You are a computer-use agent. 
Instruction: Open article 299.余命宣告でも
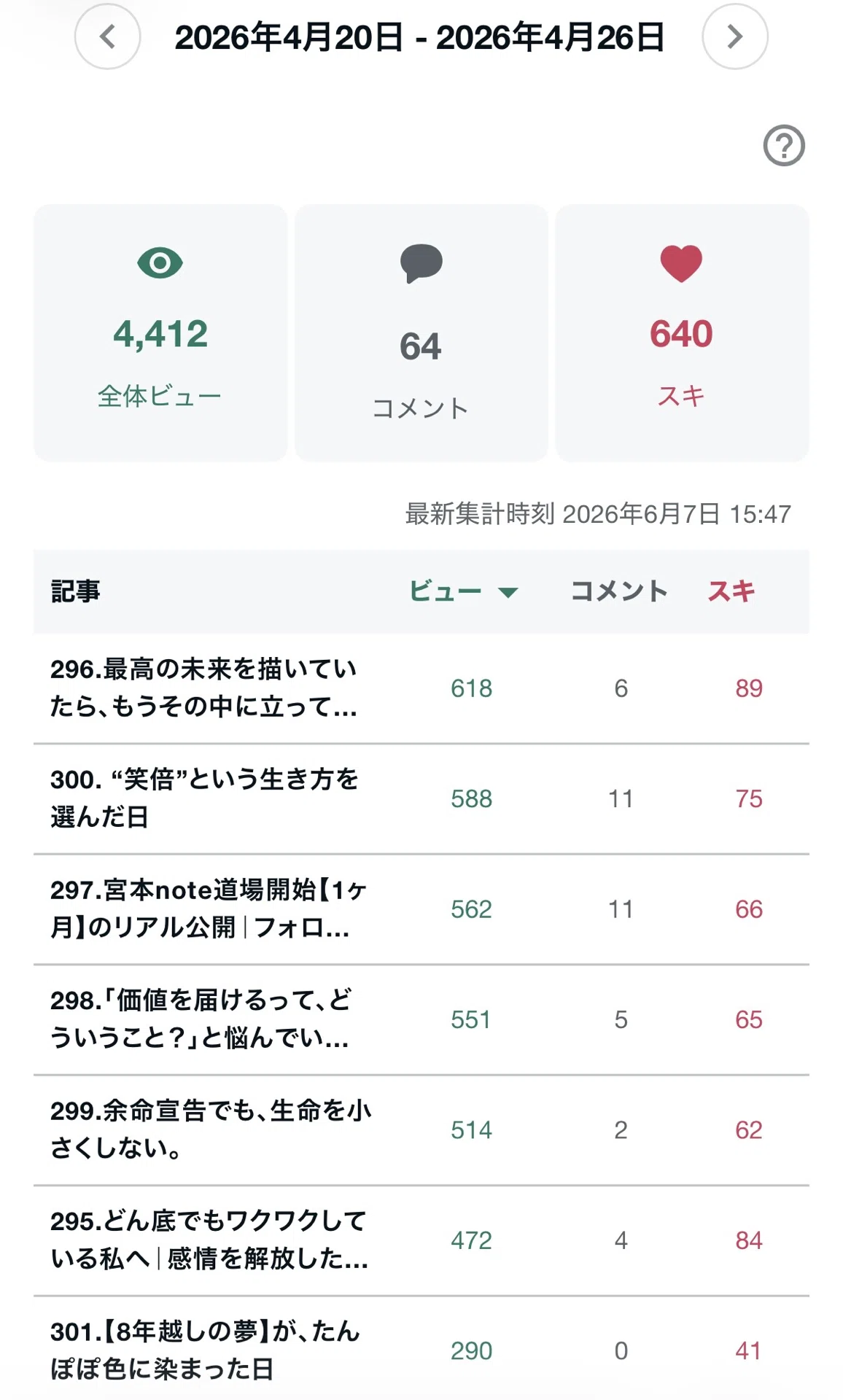pyautogui.click(x=211, y=1129)
